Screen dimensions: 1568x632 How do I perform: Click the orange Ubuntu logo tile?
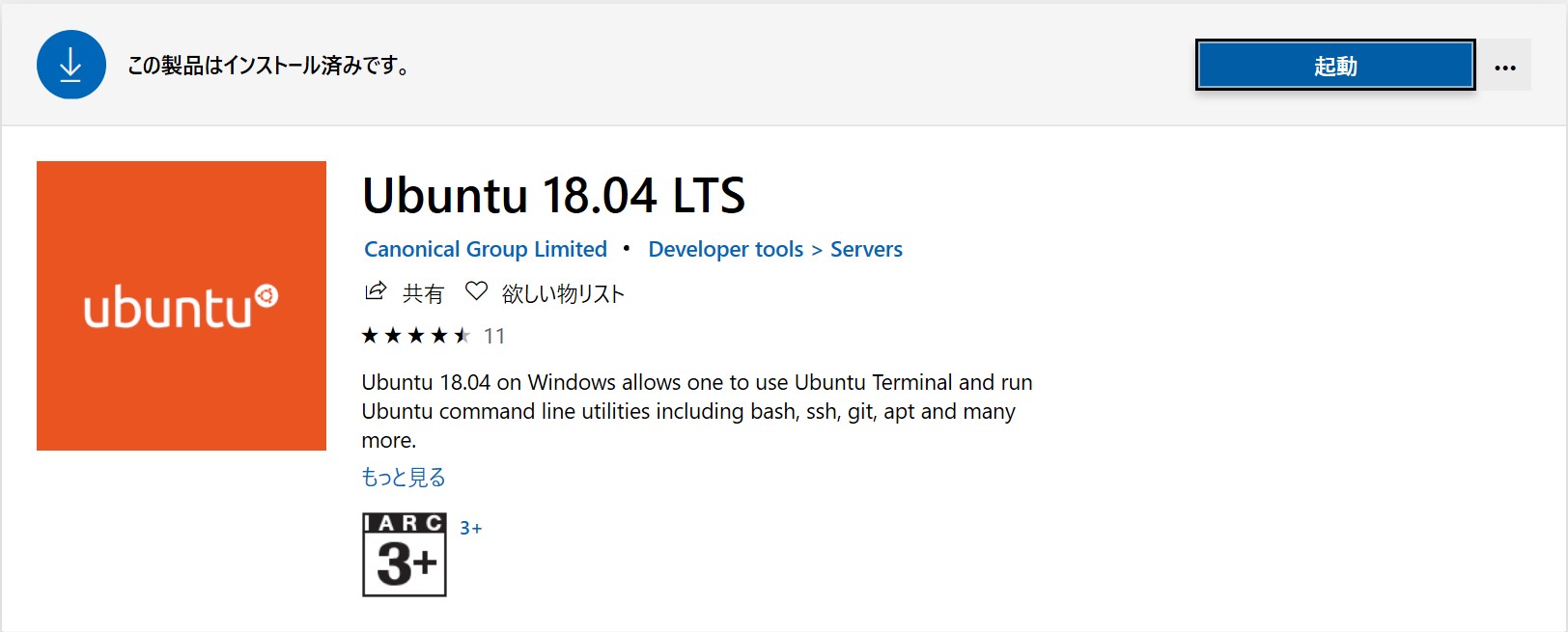(x=182, y=306)
